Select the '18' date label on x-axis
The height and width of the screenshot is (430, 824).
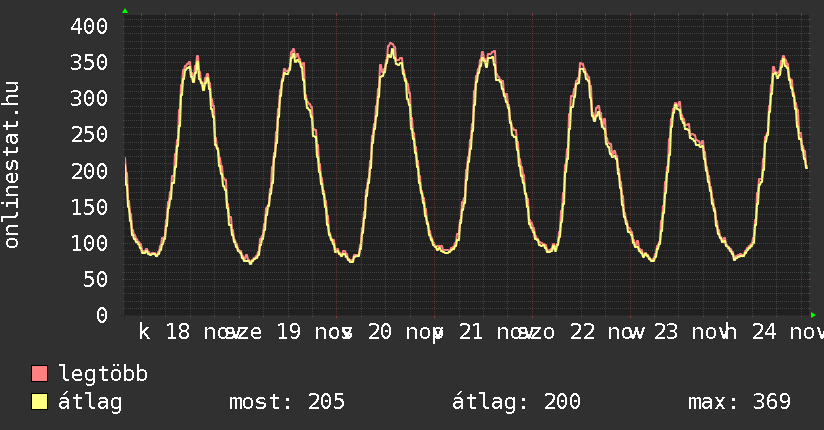tap(178, 331)
